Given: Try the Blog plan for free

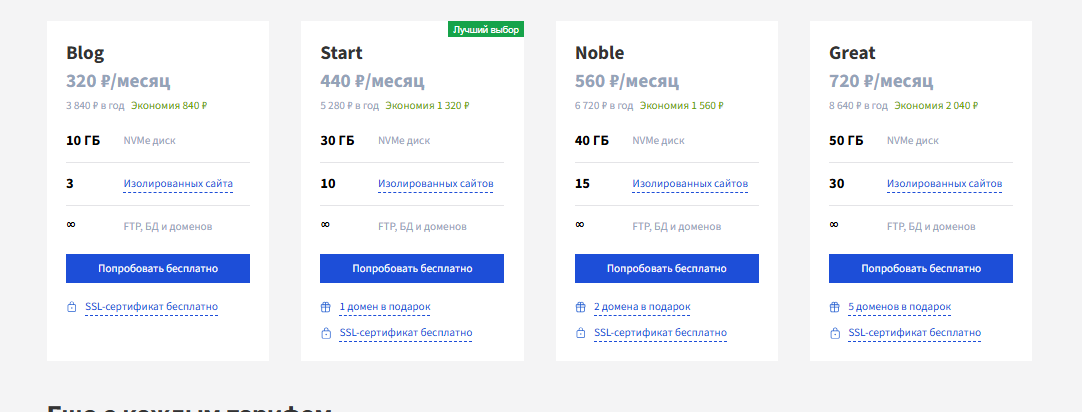Looking at the screenshot, I should click(158, 268).
